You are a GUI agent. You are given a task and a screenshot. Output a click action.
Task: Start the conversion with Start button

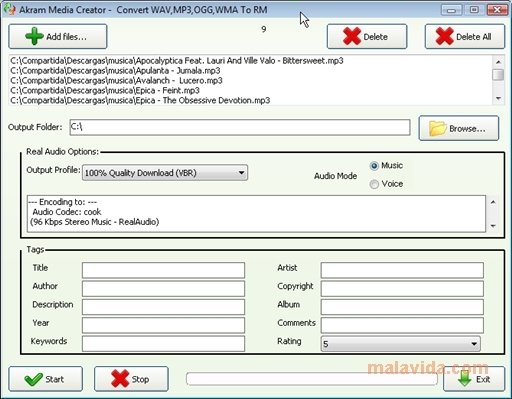tap(46, 379)
